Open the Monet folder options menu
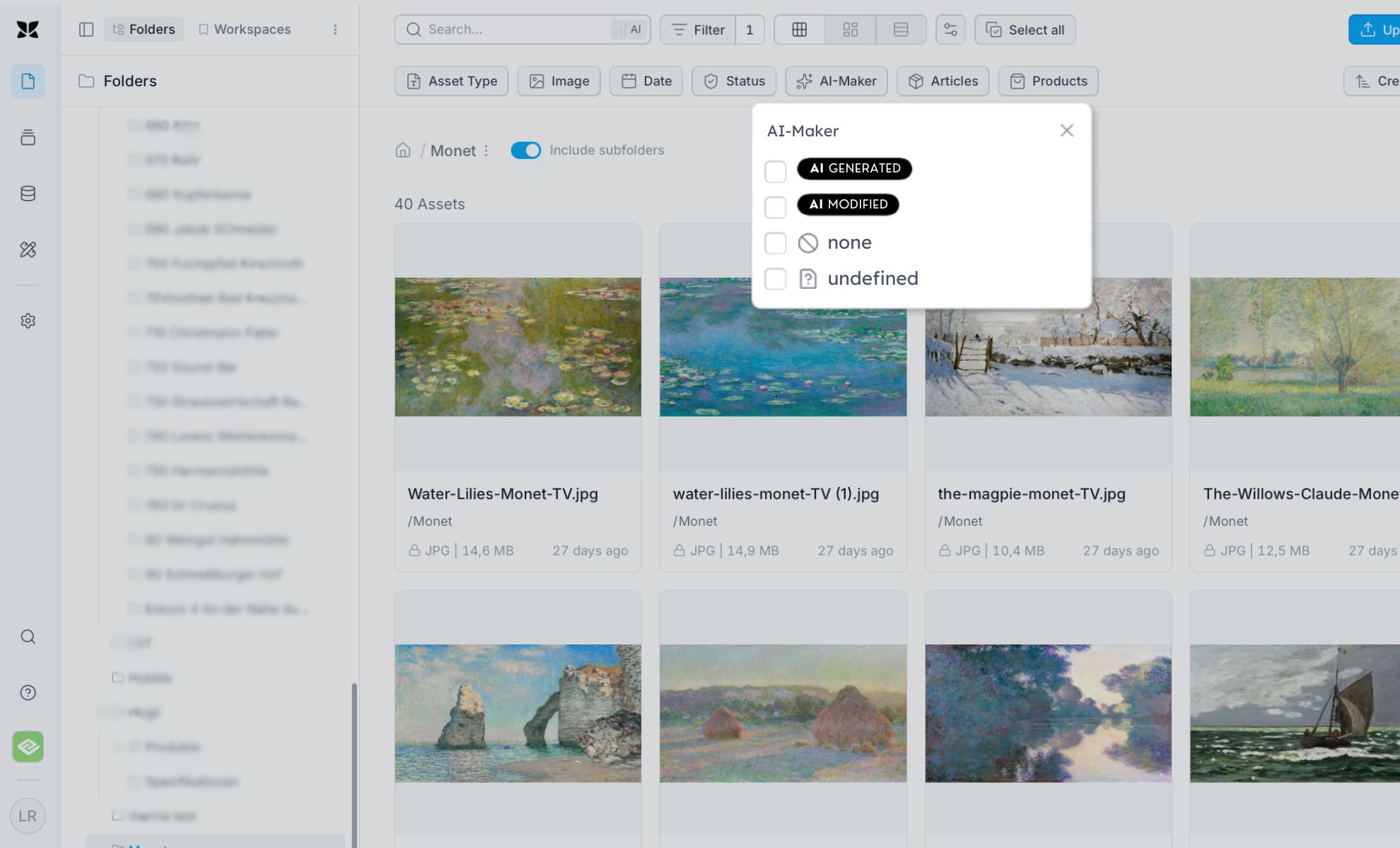The width and height of the screenshot is (1400, 848). tap(486, 151)
